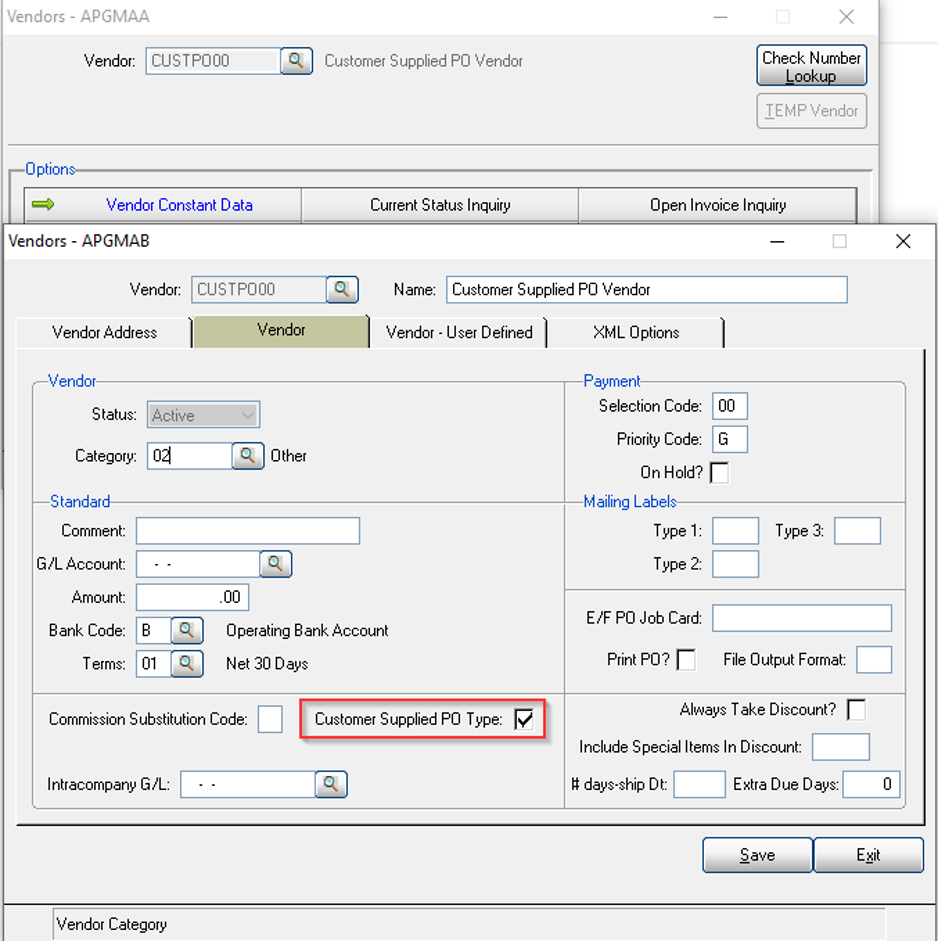Click the Priority Code field
Screen dimensions: 938x941
(x=730, y=439)
